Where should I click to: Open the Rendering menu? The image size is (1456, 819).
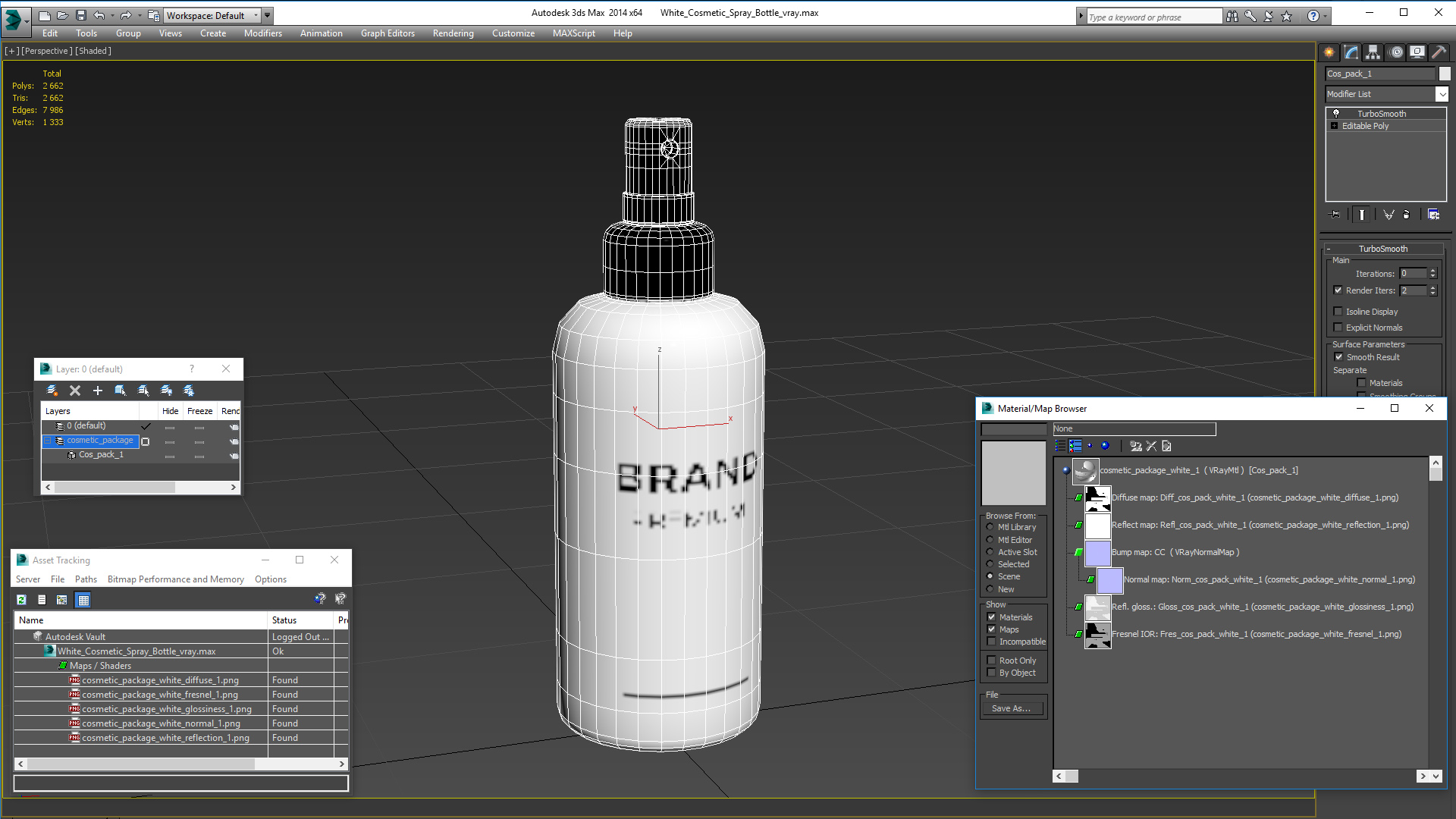point(453,33)
